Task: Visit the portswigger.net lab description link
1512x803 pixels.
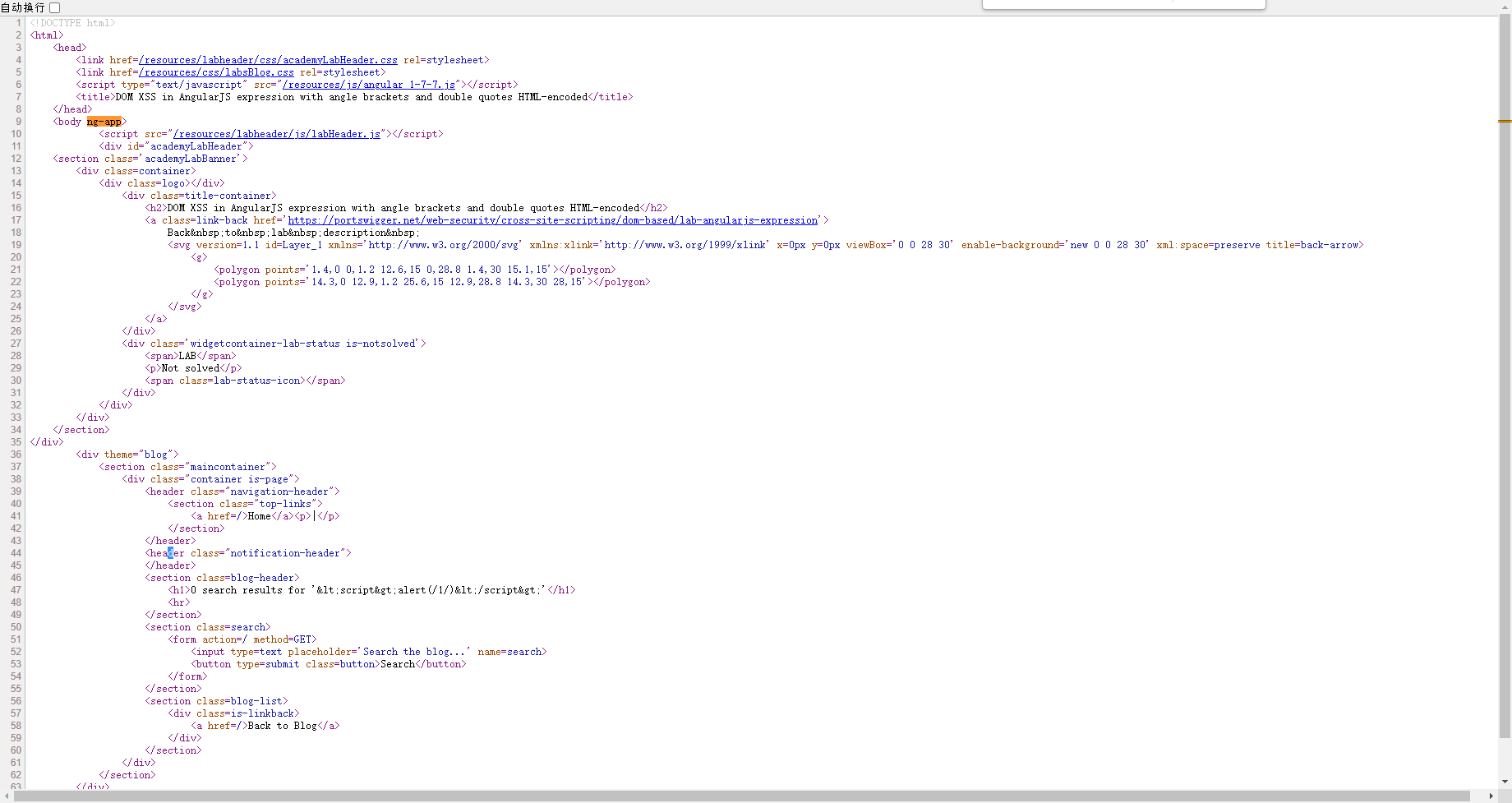Action: tap(554, 219)
